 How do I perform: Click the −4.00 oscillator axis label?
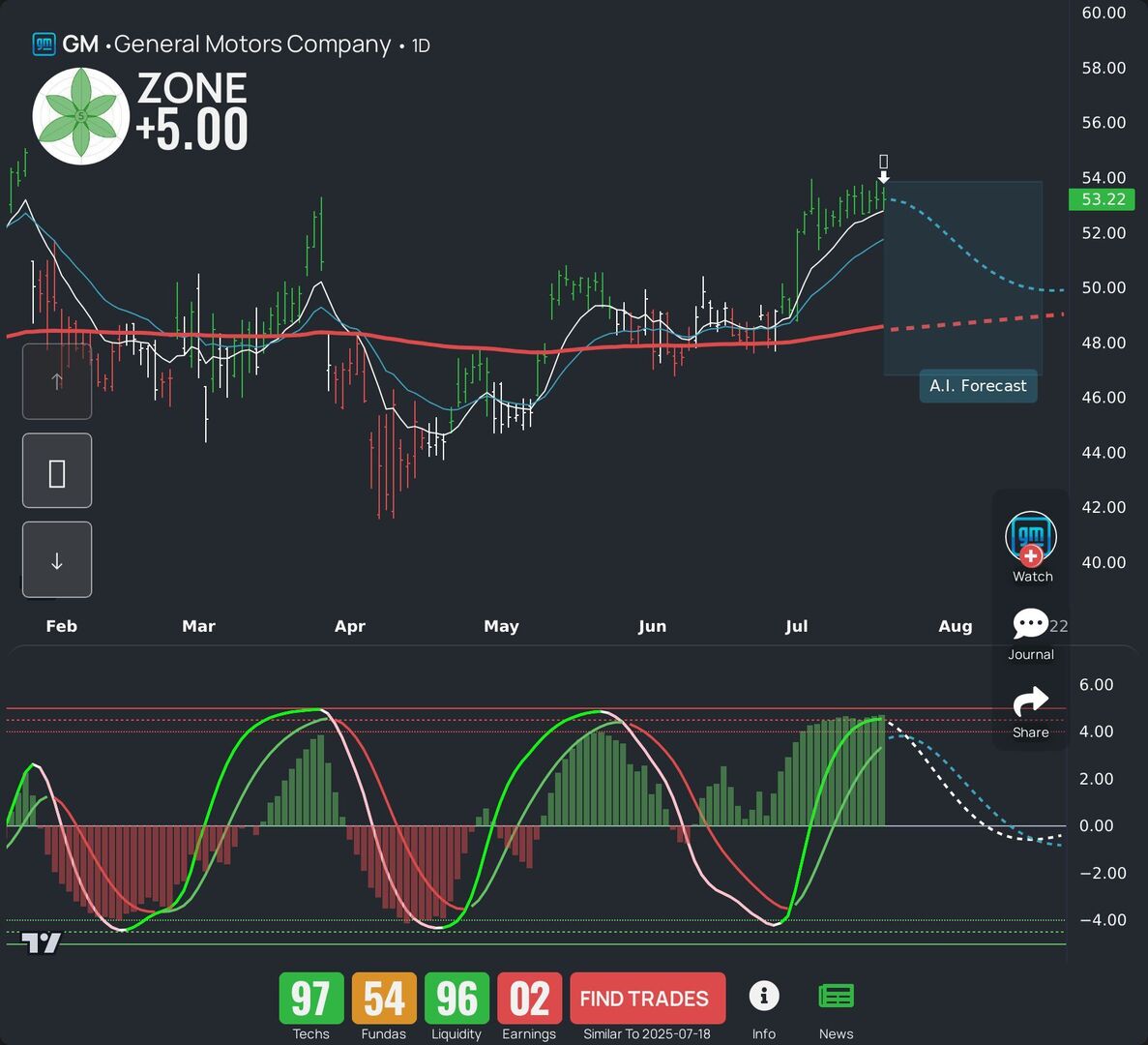point(1096,920)
